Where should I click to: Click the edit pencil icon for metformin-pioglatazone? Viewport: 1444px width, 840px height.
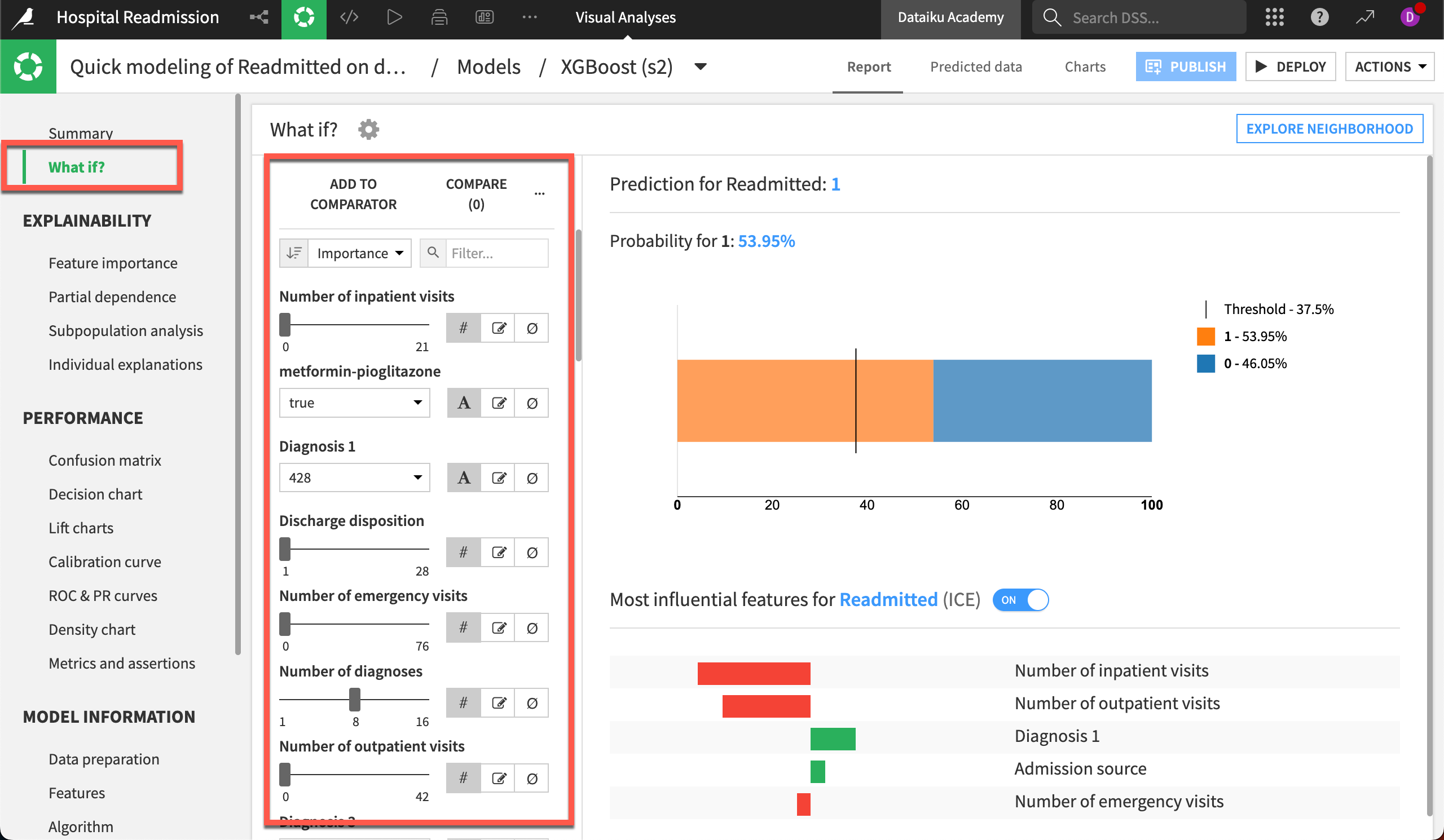click(498, 402)
